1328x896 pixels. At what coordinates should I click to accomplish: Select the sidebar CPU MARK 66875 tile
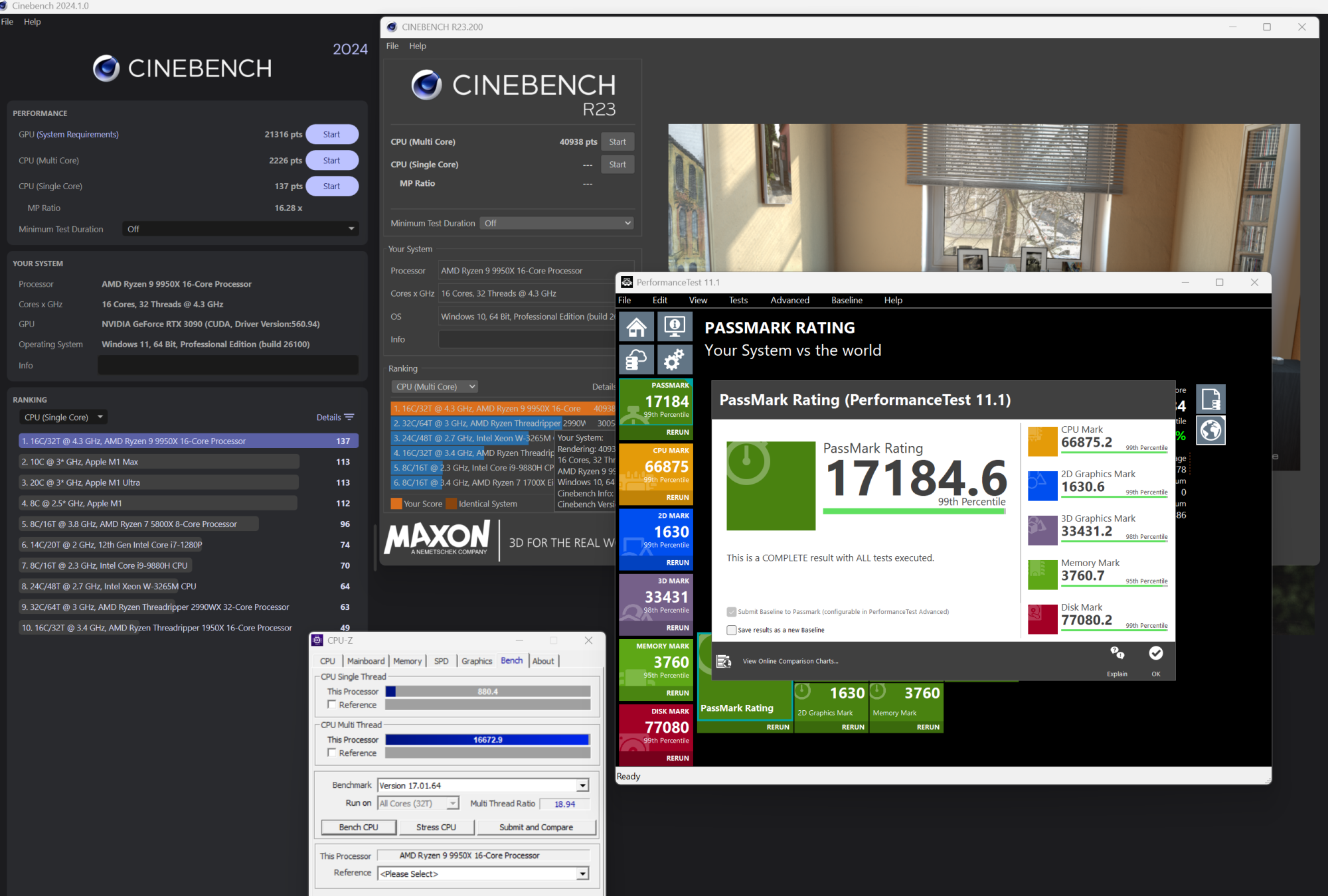[x=656, y=475]
